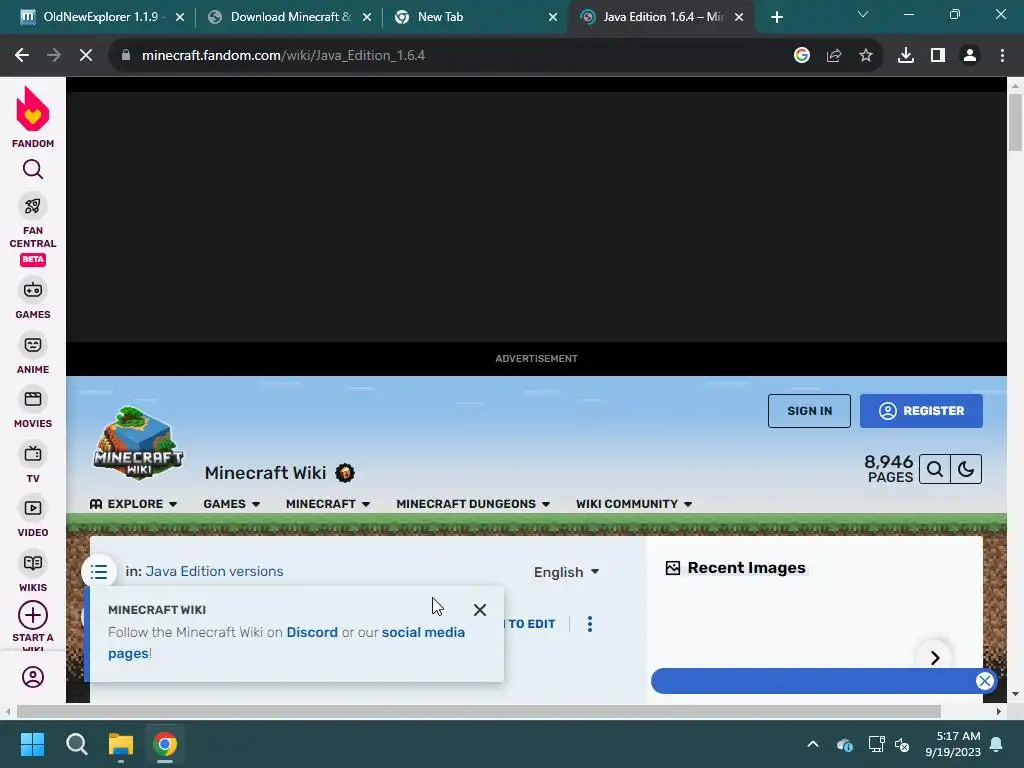This screenshot has height=768, width=1024.
Task: Toggle dark theme with moon icon
Action: click(966, 469)
